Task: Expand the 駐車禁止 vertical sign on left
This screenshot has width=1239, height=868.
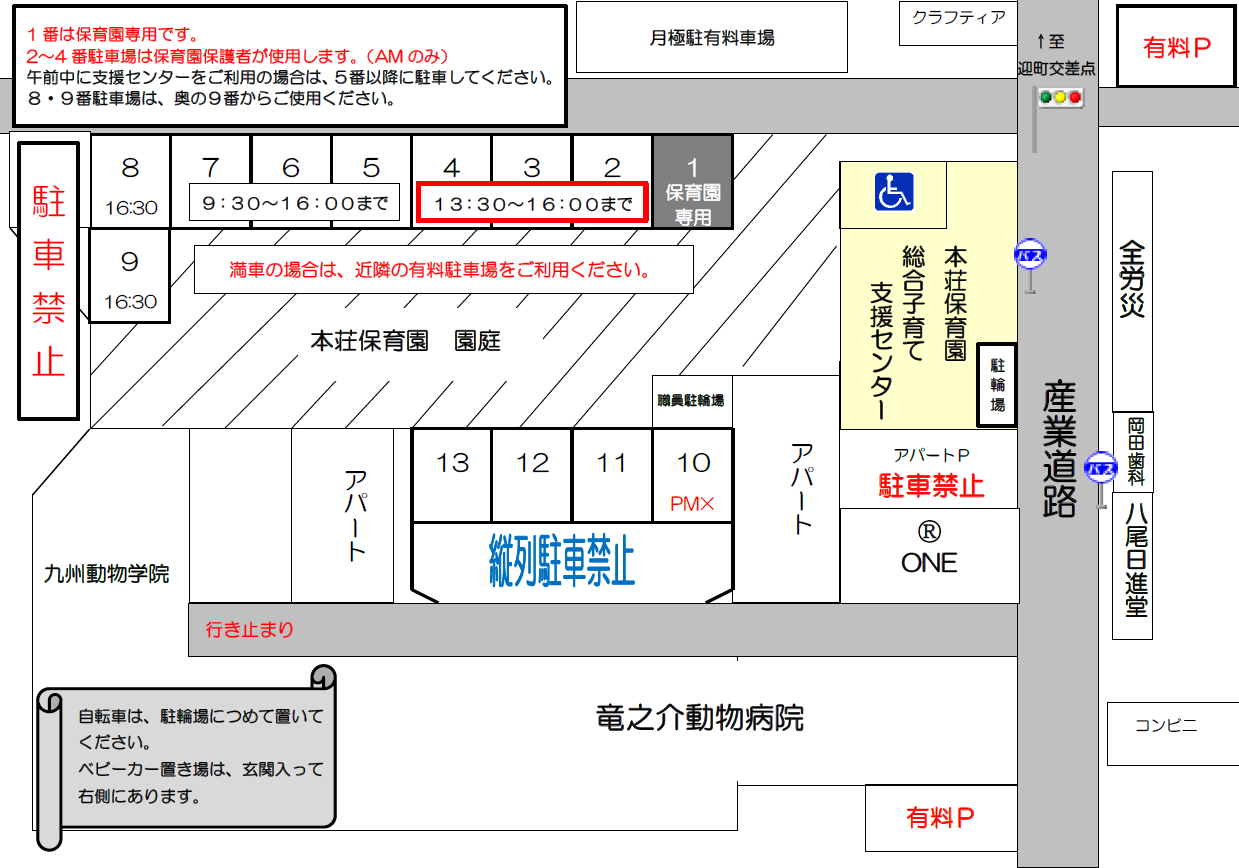Action: pos(47,280)
